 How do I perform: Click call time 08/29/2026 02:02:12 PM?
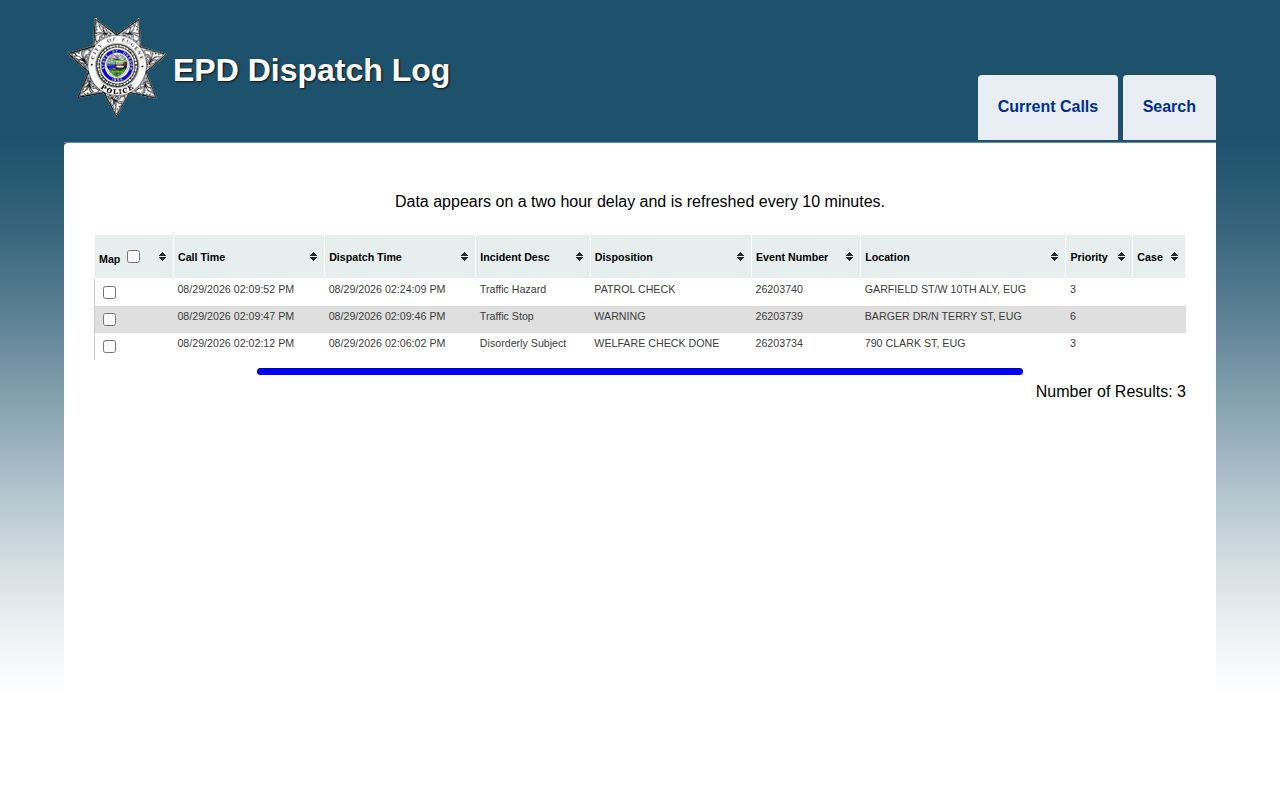click(x=236, y=343)
